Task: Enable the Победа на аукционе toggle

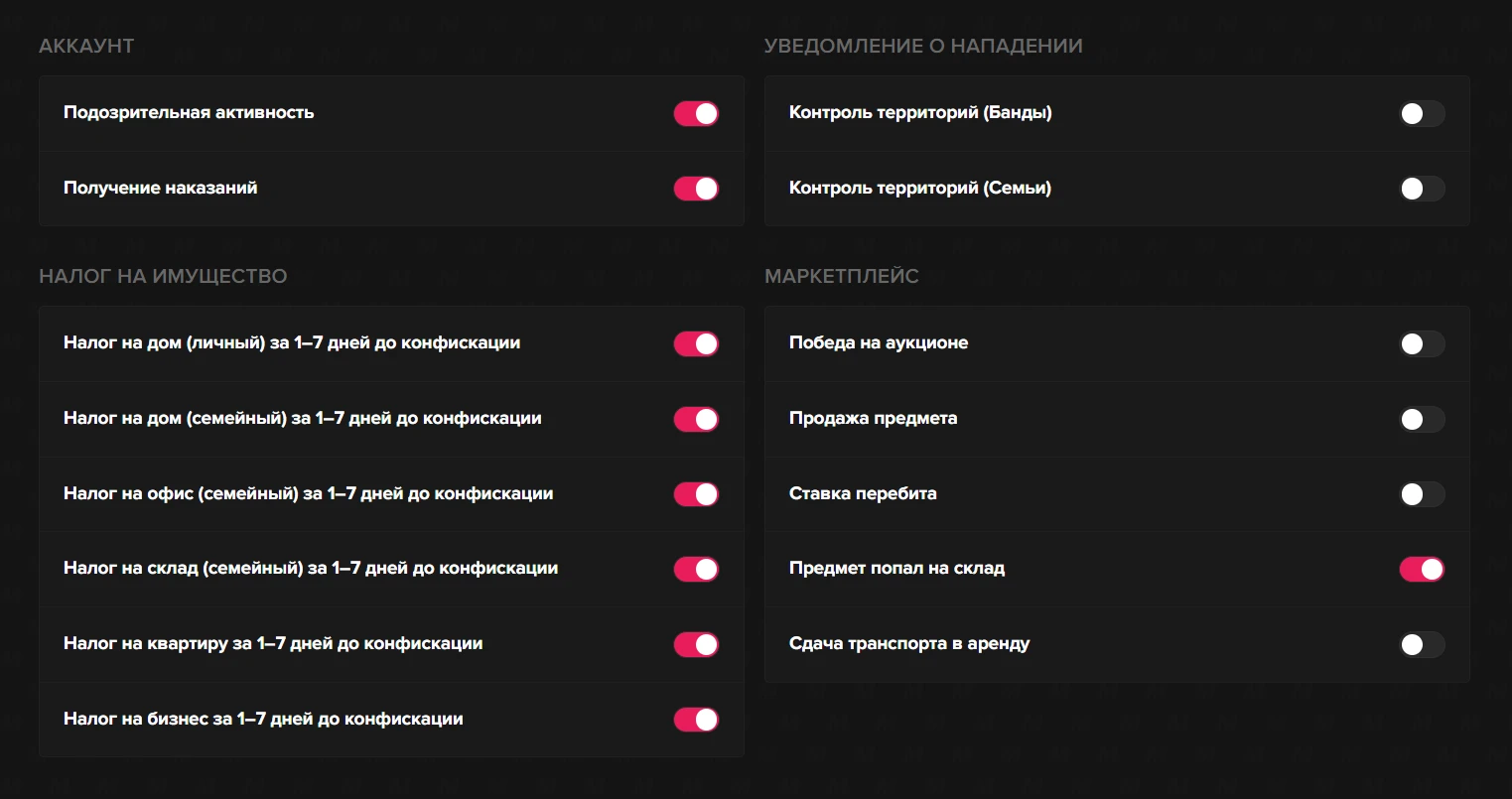Action: tap(1422, 343)
